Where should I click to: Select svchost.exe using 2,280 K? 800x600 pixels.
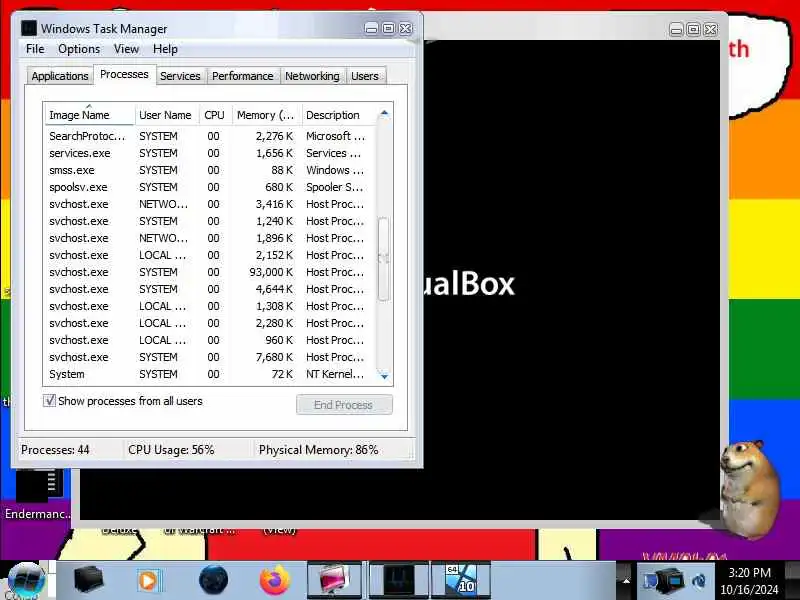click(209, 323)
